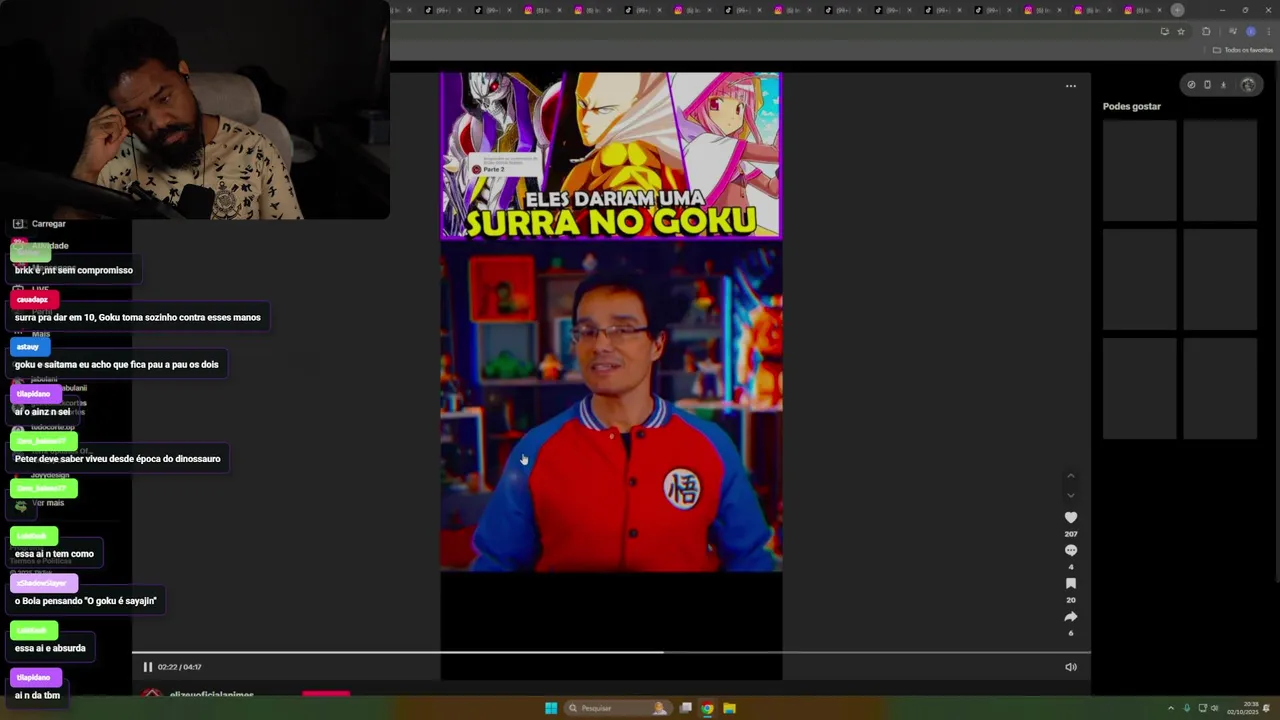Open comments with the speech bubble icon
Image resolution: width=1280 pixels, height=720 pixels.
pyautogui.click(x=1070, y=550)
